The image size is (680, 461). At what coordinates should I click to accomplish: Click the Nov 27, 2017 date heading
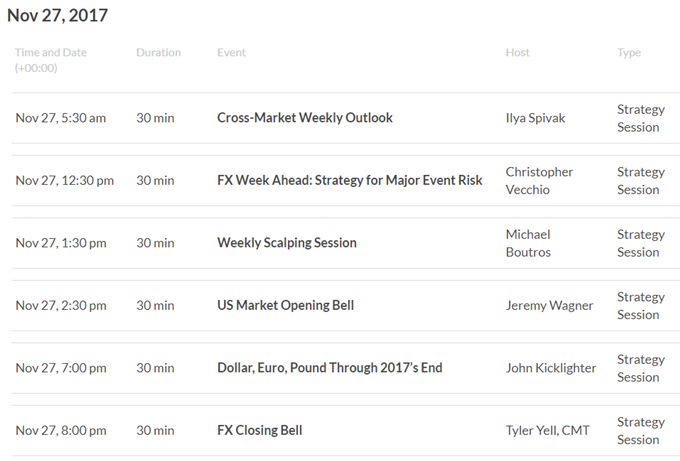57,16
